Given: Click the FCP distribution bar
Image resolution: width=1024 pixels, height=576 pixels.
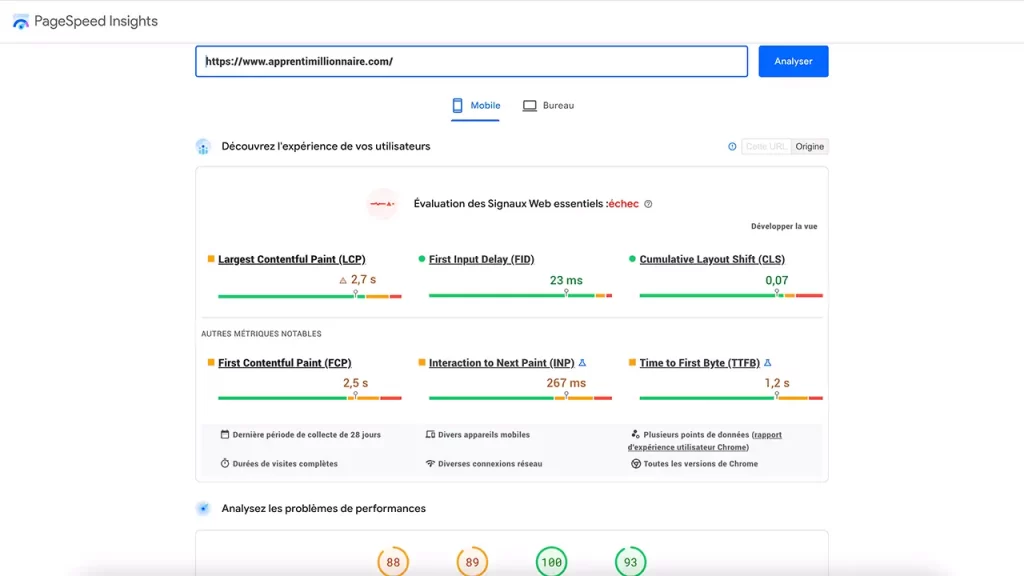Looking at the screenshot, I should point(310,398).
